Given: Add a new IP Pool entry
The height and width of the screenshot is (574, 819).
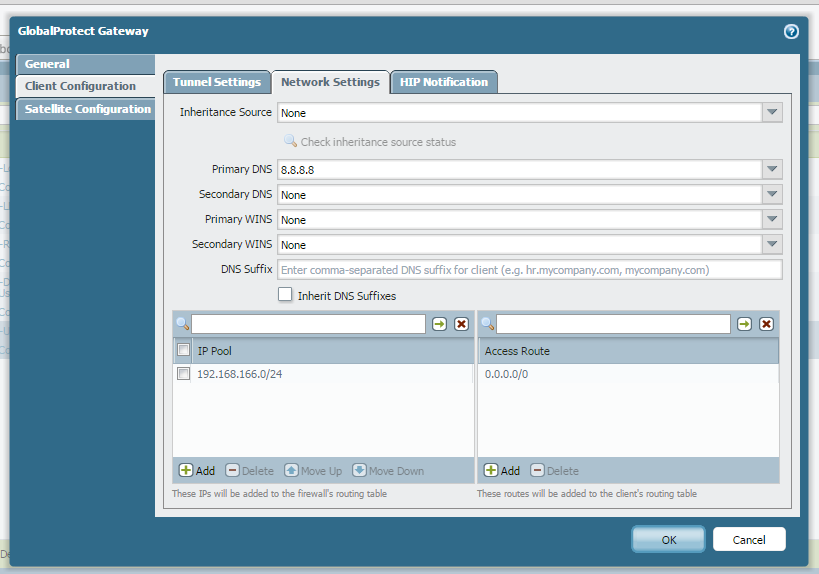Looking at the screenshot, I should (x=197, y=470).
